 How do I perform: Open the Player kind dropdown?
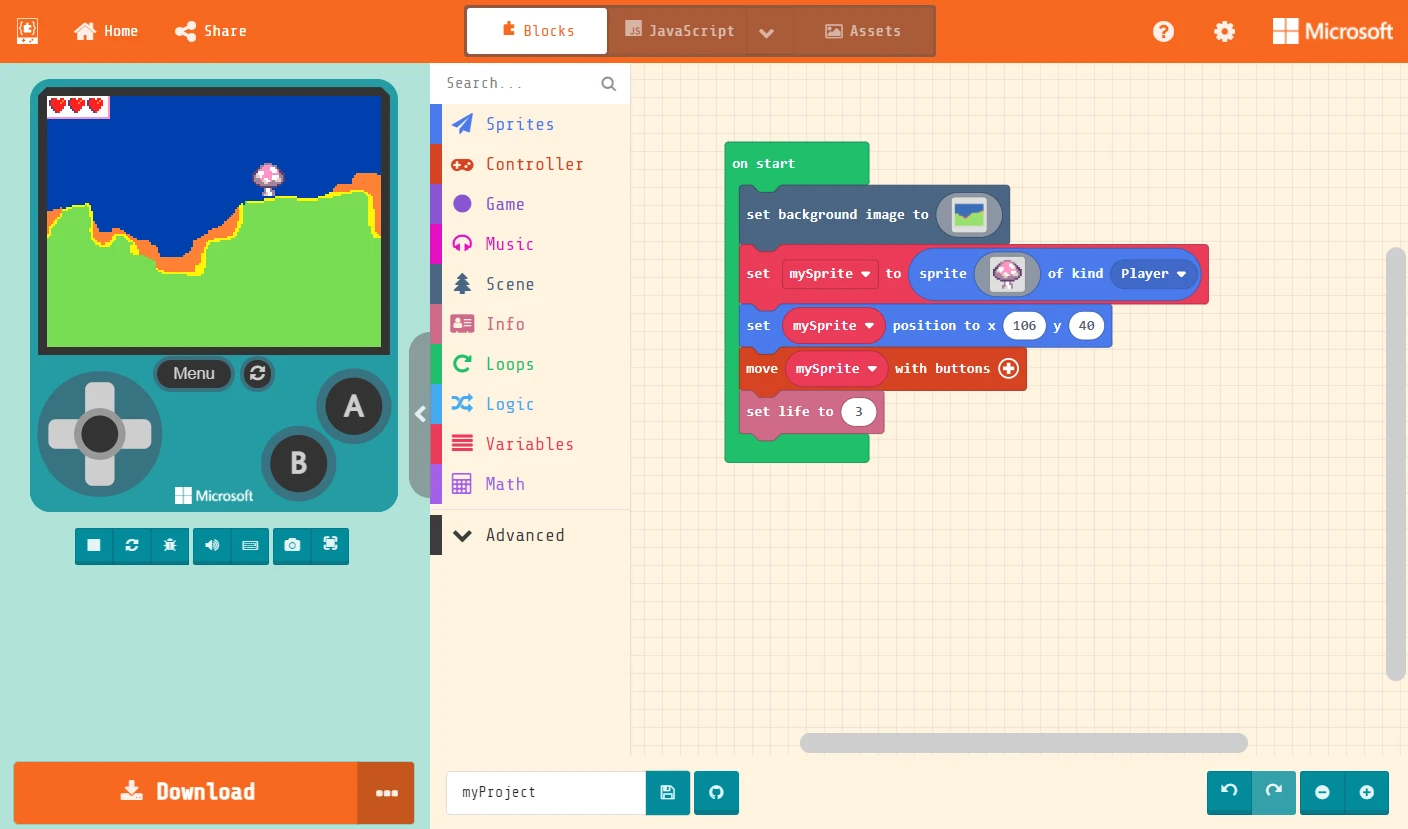click(1153, 274)
